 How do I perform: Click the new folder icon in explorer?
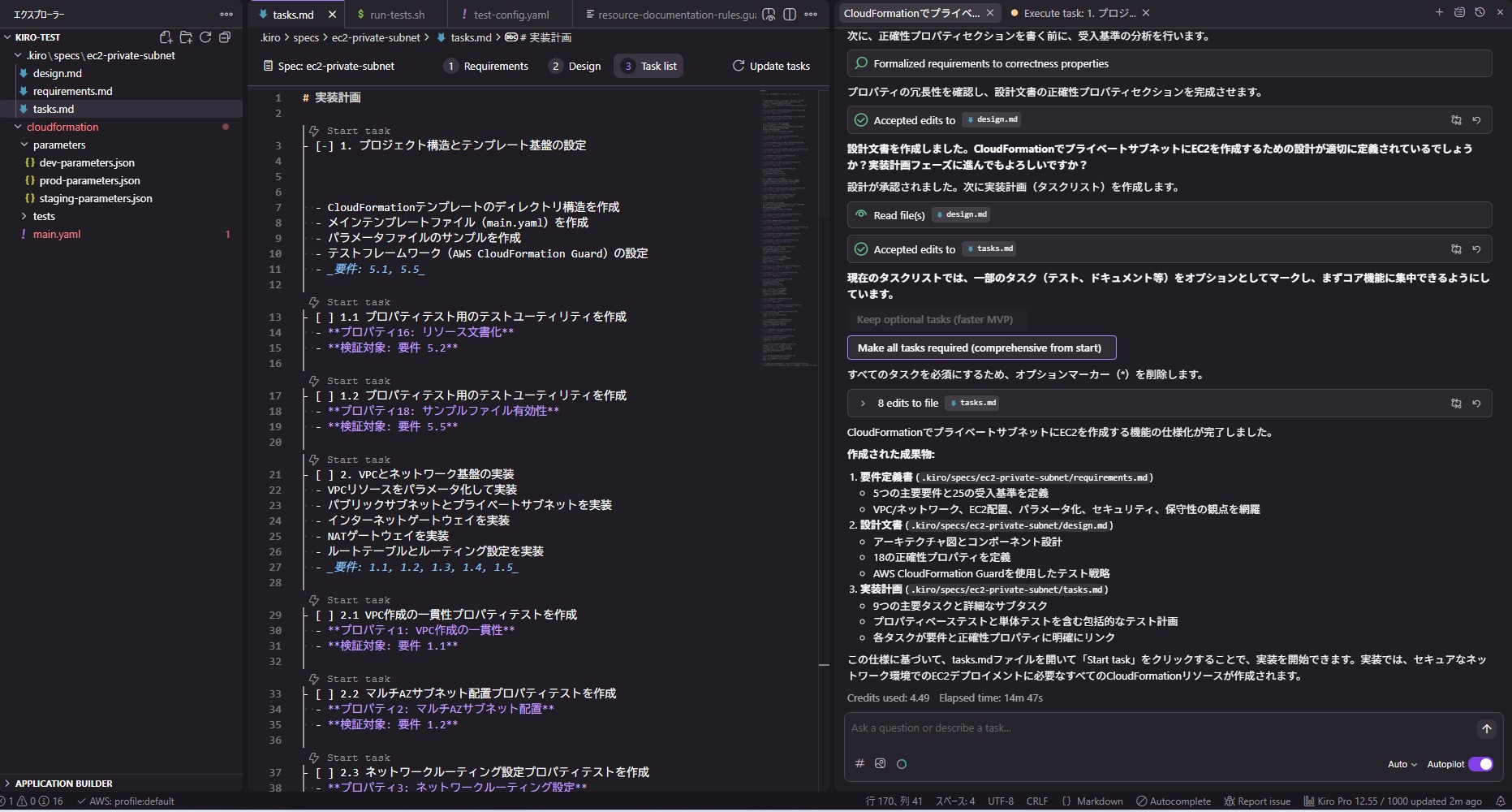[186, 37]
